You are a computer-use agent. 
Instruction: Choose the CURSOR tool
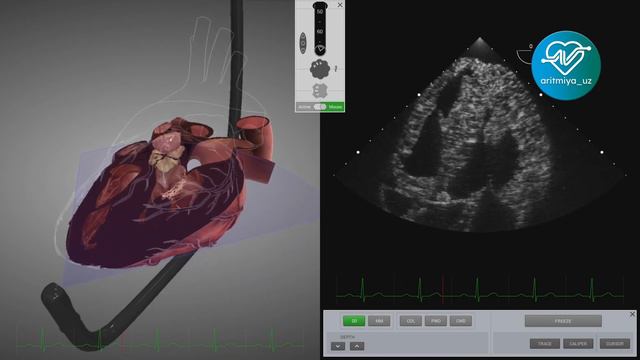(x=615, y=344)
